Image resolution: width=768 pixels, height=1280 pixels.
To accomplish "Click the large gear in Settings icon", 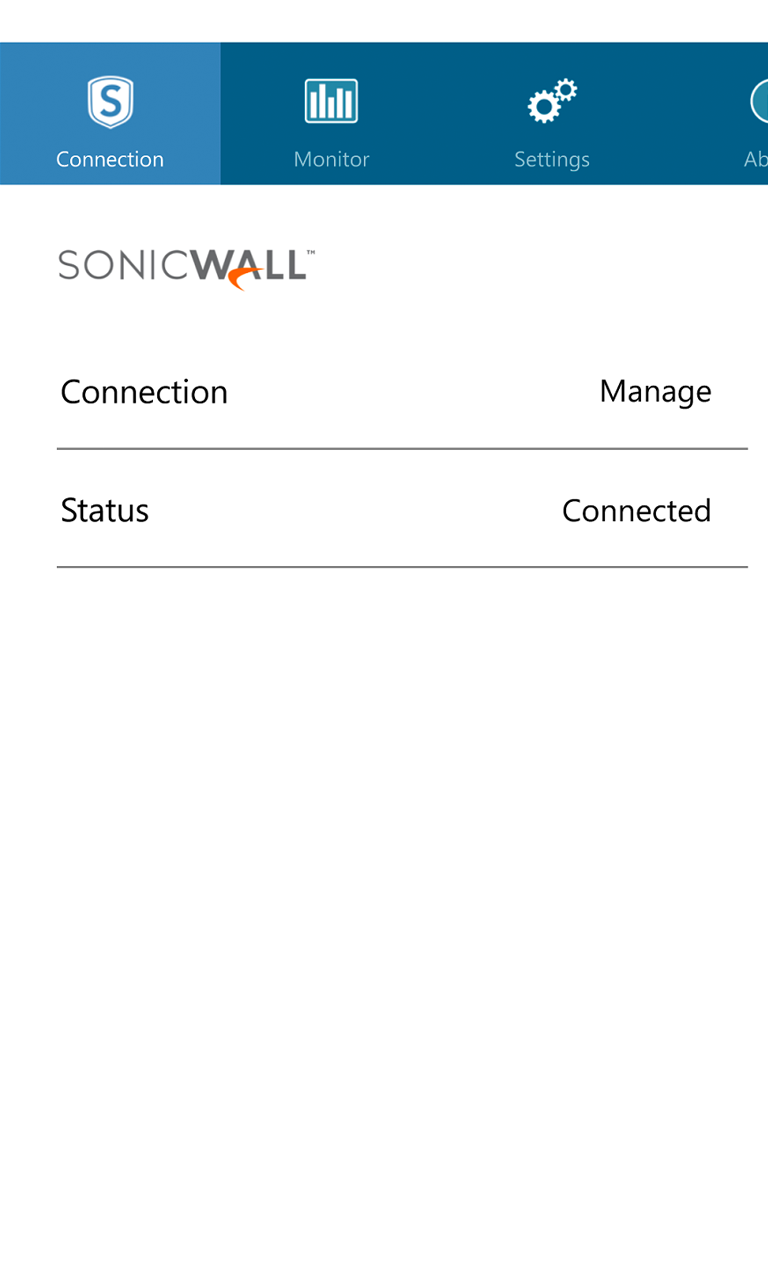I will (x=543, y=107).
